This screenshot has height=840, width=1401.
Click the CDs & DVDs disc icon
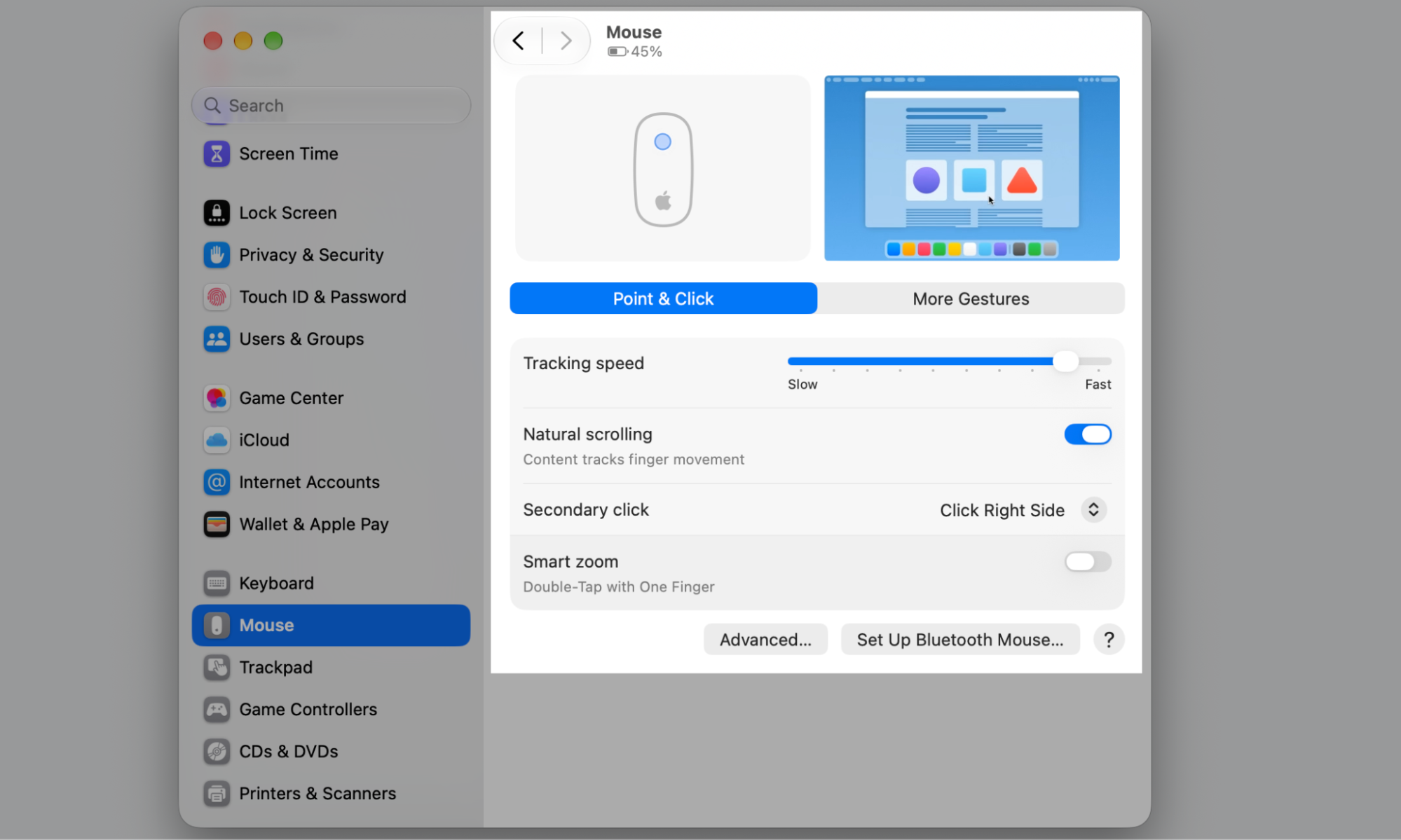[x=217, y=751]
